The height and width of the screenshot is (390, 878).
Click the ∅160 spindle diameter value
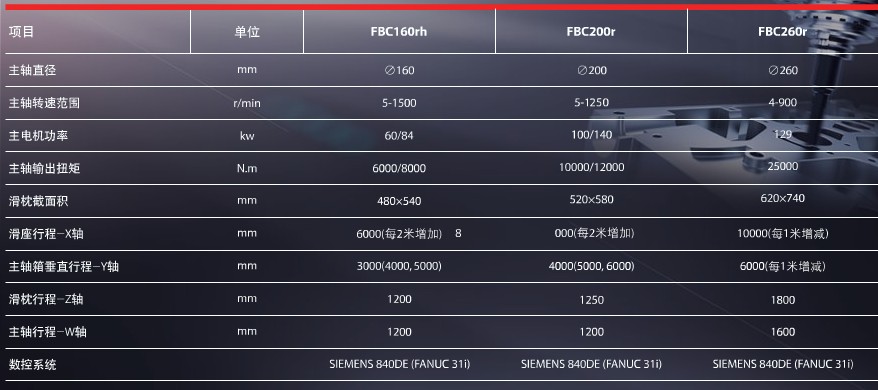click(x=399, y=71)
